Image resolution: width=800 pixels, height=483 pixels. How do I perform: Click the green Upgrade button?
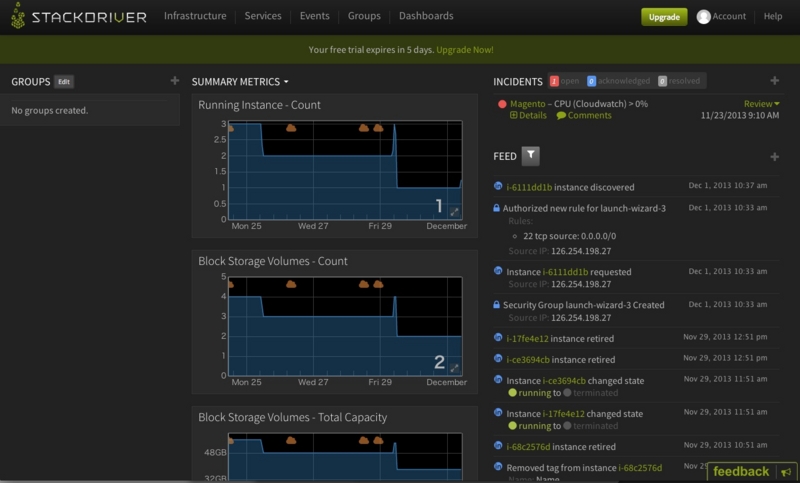click(x=664, y=17)
